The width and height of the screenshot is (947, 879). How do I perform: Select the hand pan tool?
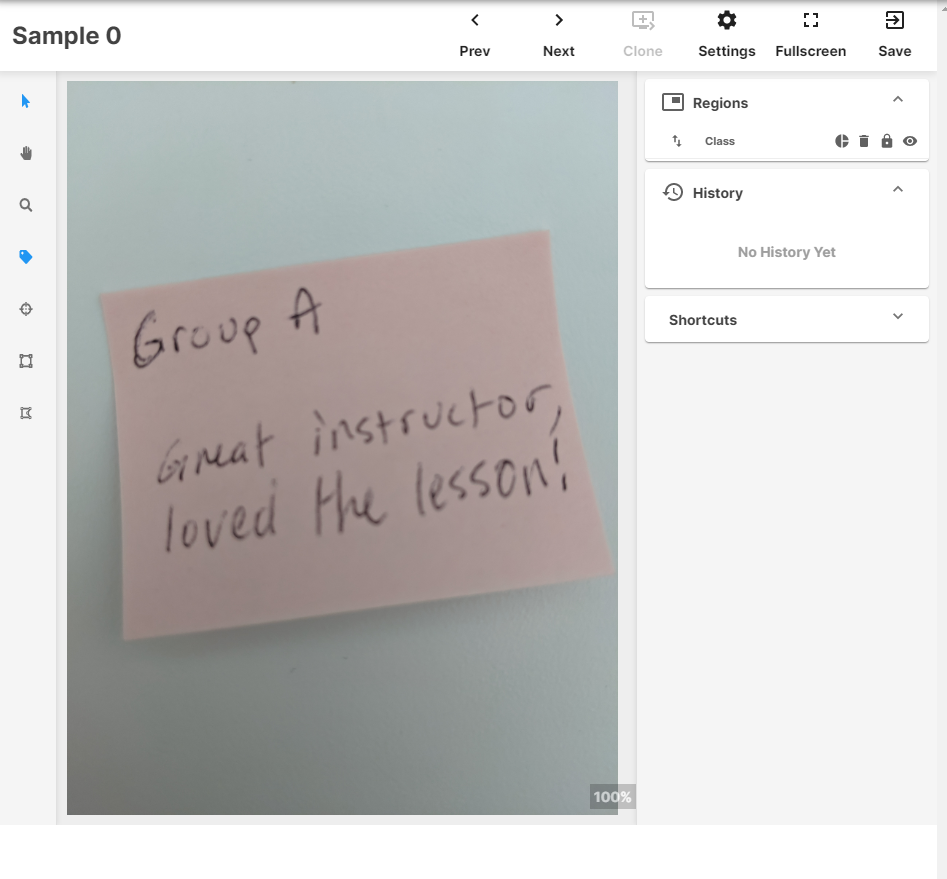tap(25, 153)
